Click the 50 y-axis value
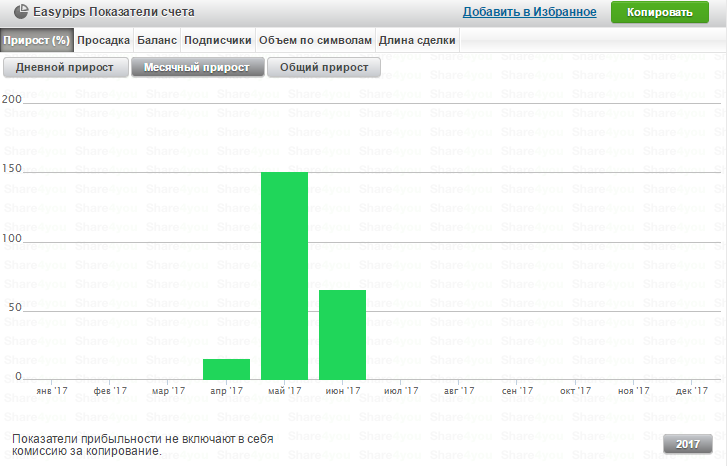The height and width of the screenshot is (466, 727). click(15, 307)
